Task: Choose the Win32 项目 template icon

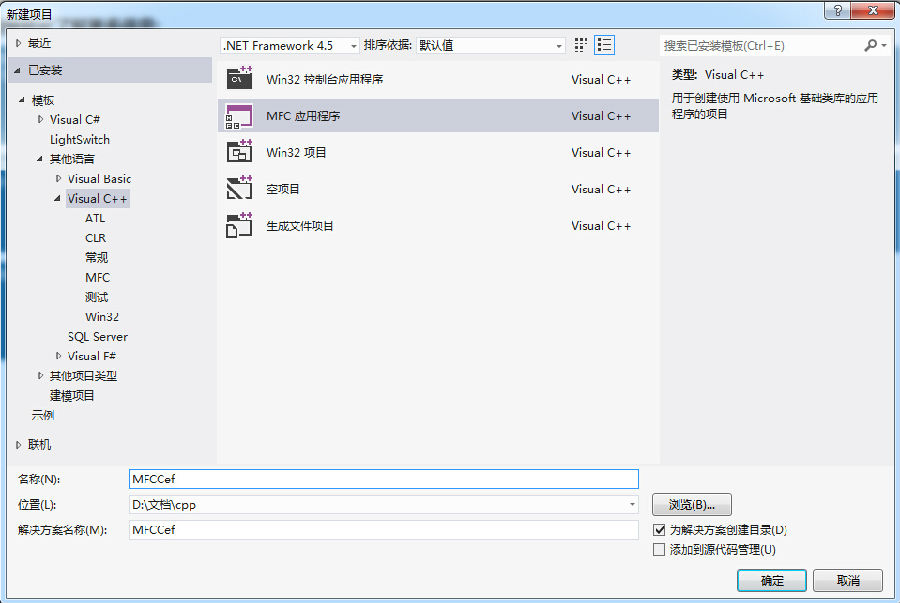Action: 239,152
